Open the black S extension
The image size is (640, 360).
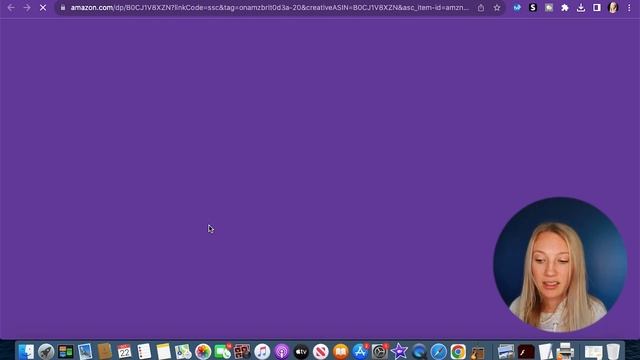(x=533, y=7)
